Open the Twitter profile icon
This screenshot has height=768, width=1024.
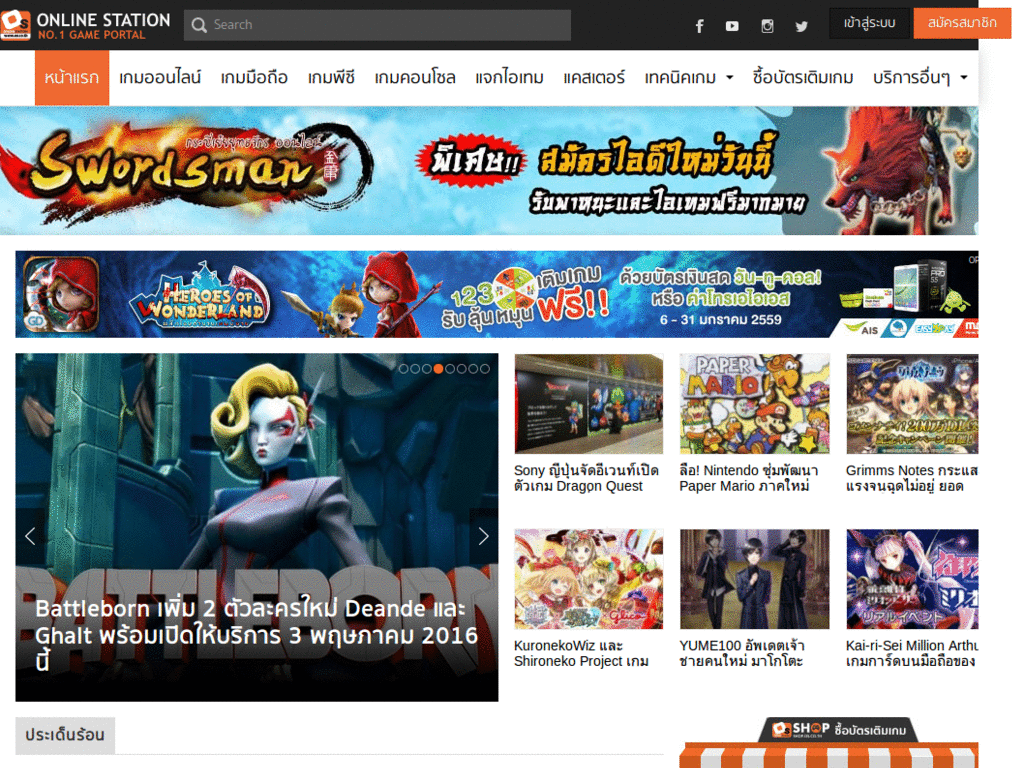[x=801, y=26]
